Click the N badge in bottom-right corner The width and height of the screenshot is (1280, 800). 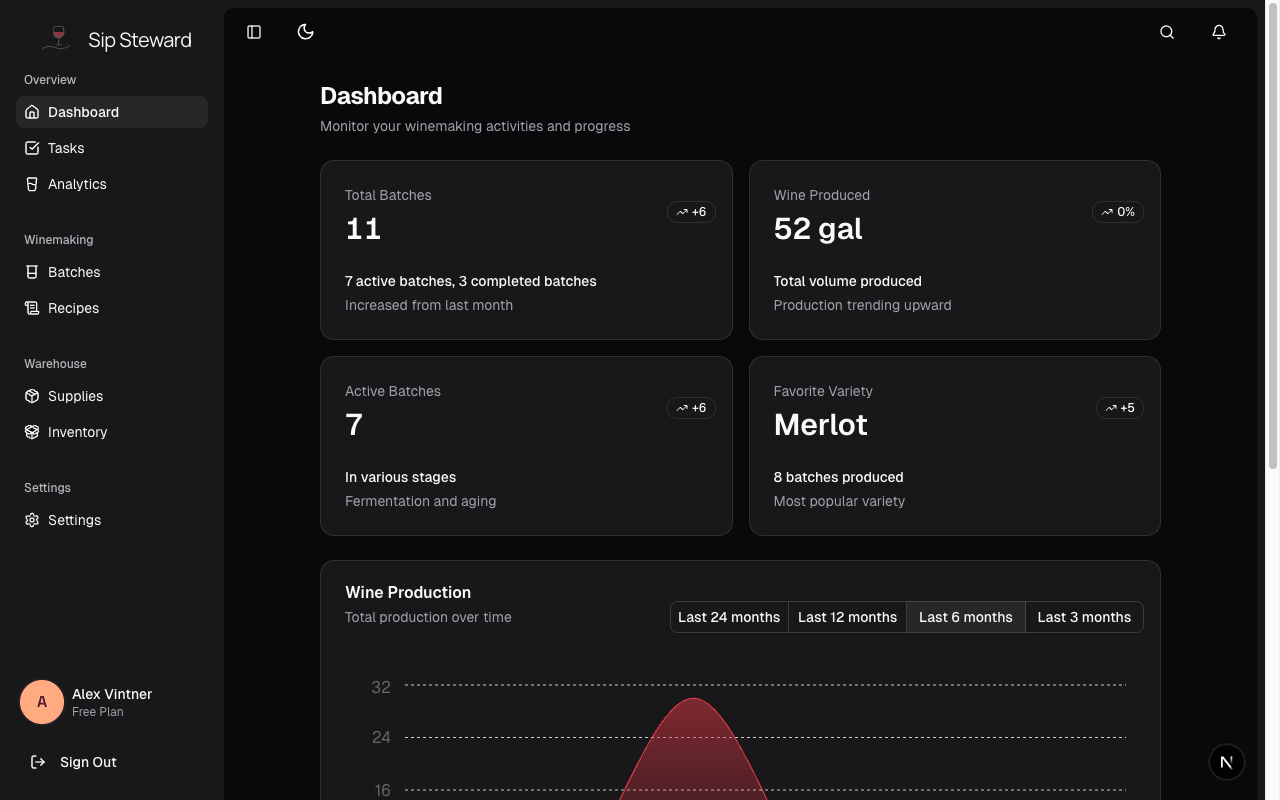click(1227, 762)
